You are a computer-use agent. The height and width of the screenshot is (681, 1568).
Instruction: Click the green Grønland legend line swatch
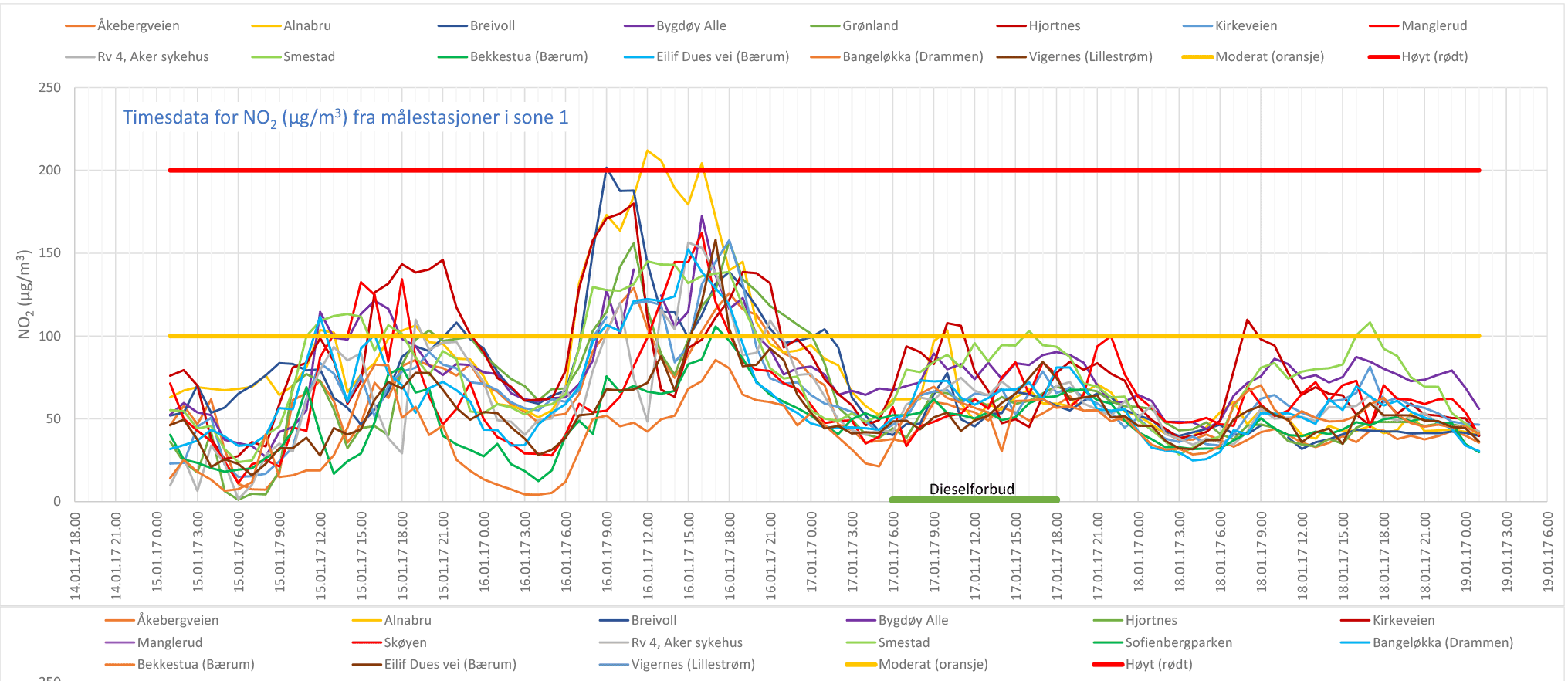pos(825,26)
